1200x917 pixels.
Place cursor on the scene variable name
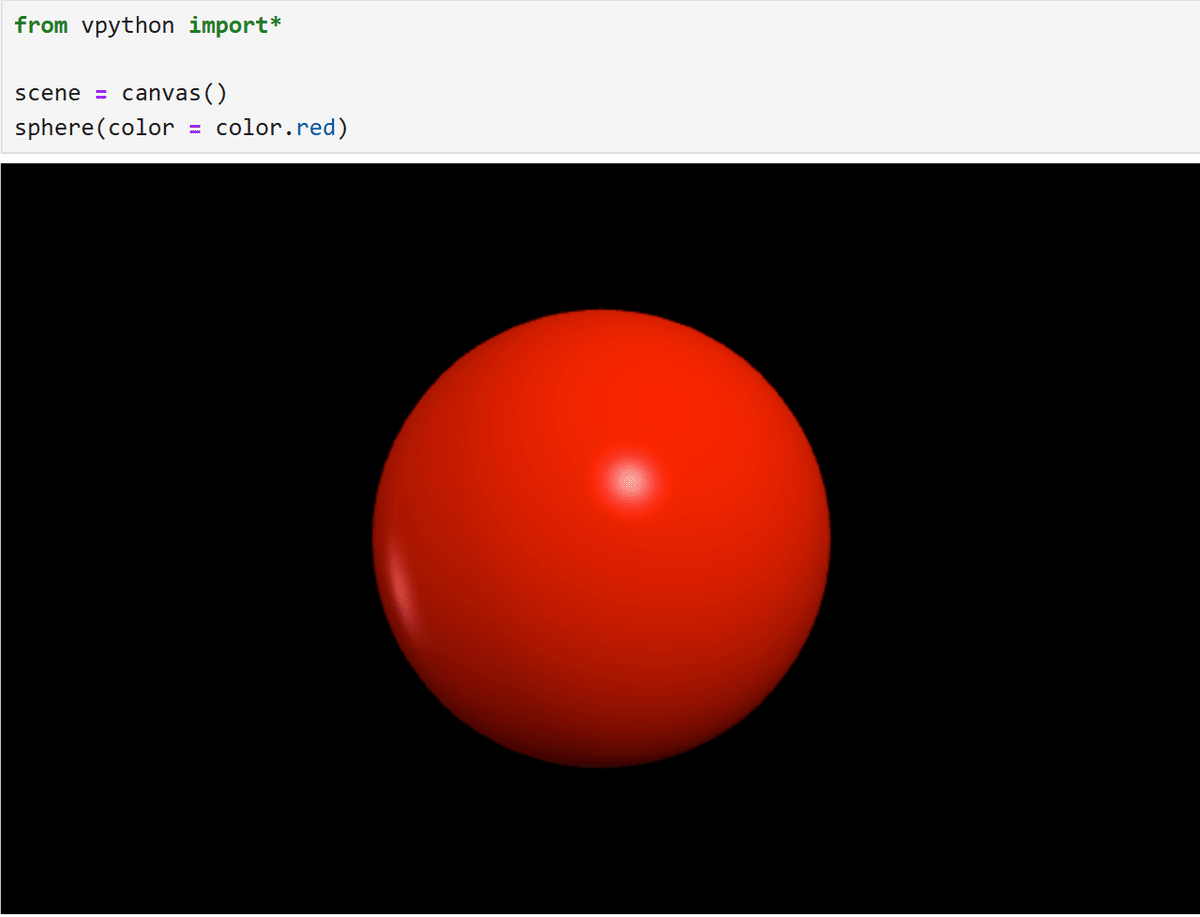[47, 92]
